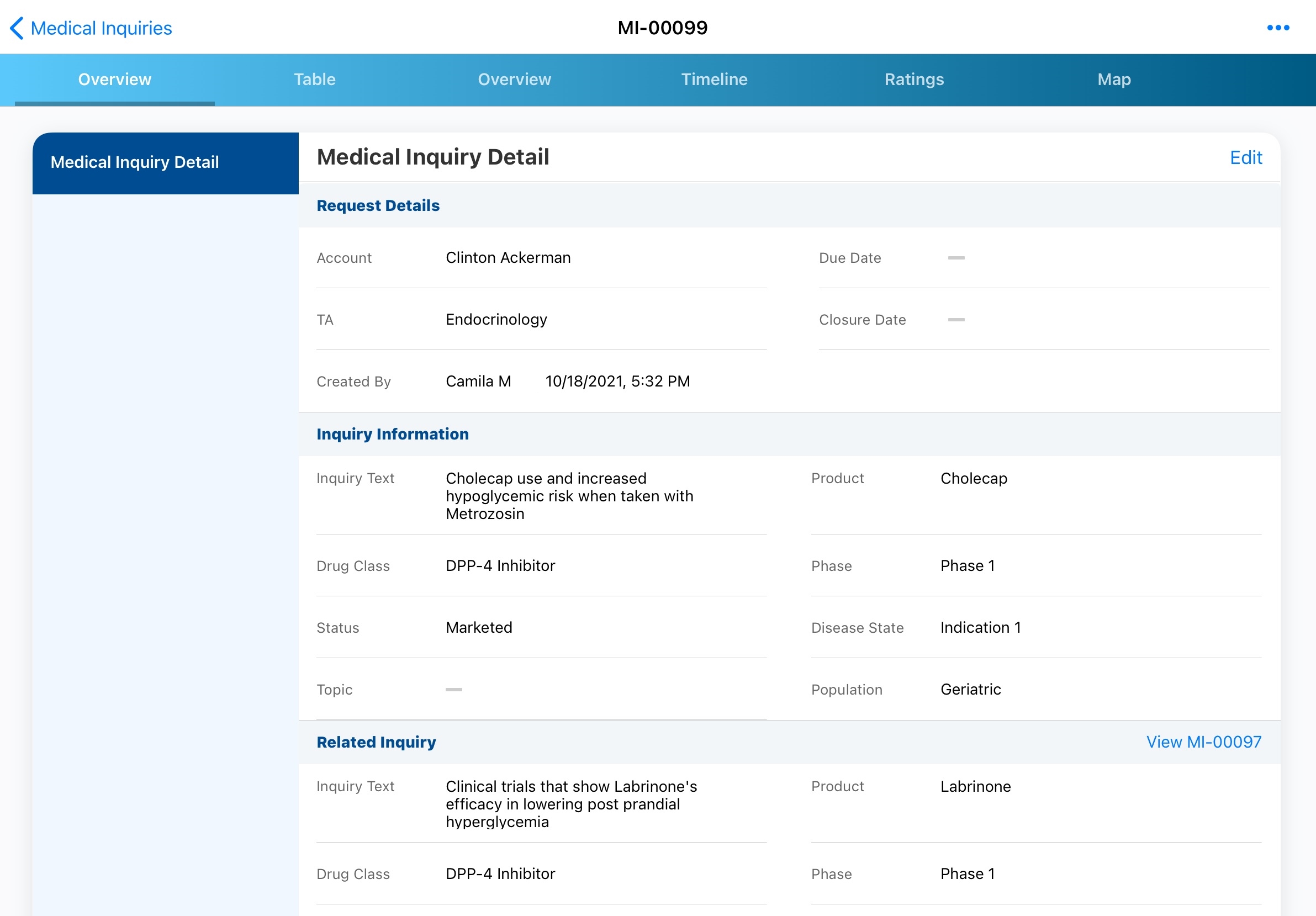This screenshot has height=916, width=1316.
Task: Click the Clinton Ackerman account value
Action: click(508, 257)
